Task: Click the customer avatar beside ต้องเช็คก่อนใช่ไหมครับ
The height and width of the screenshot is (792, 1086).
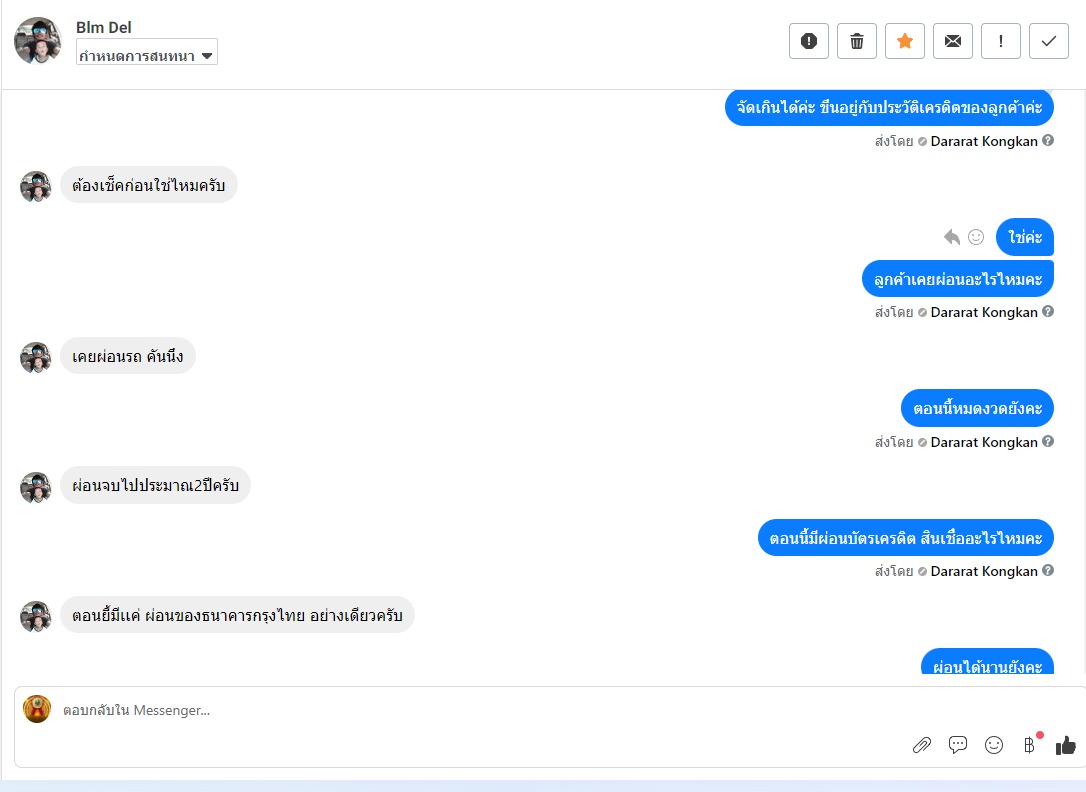Action: (x=36, y=187)
